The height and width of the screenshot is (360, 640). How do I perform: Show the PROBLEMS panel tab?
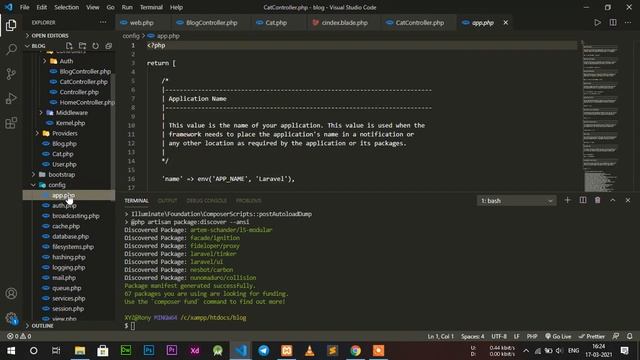(249, 201)
